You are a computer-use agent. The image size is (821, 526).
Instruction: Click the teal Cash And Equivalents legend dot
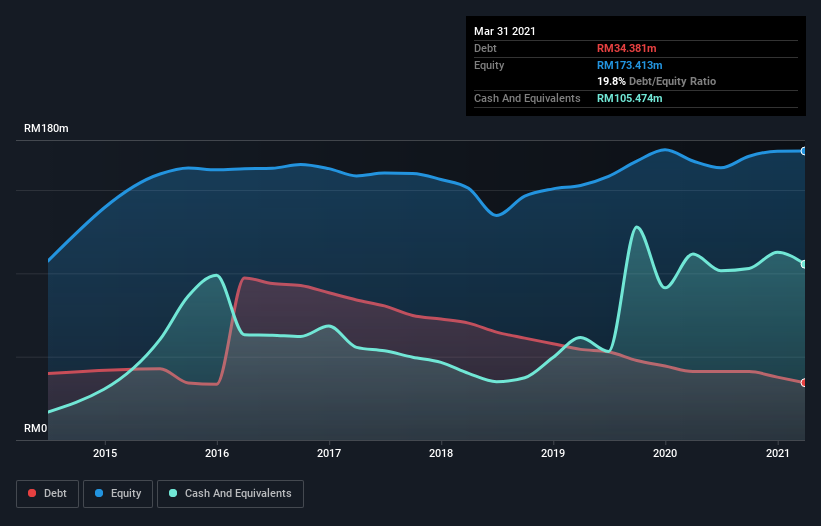(173, 493)
